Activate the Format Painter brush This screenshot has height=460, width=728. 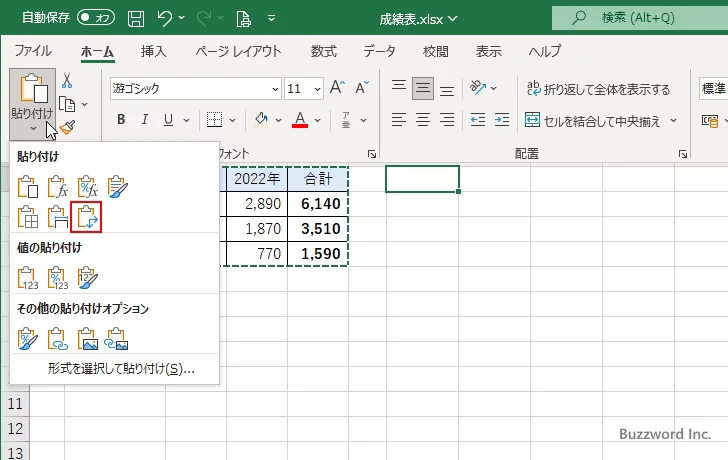tap(68, 127)
